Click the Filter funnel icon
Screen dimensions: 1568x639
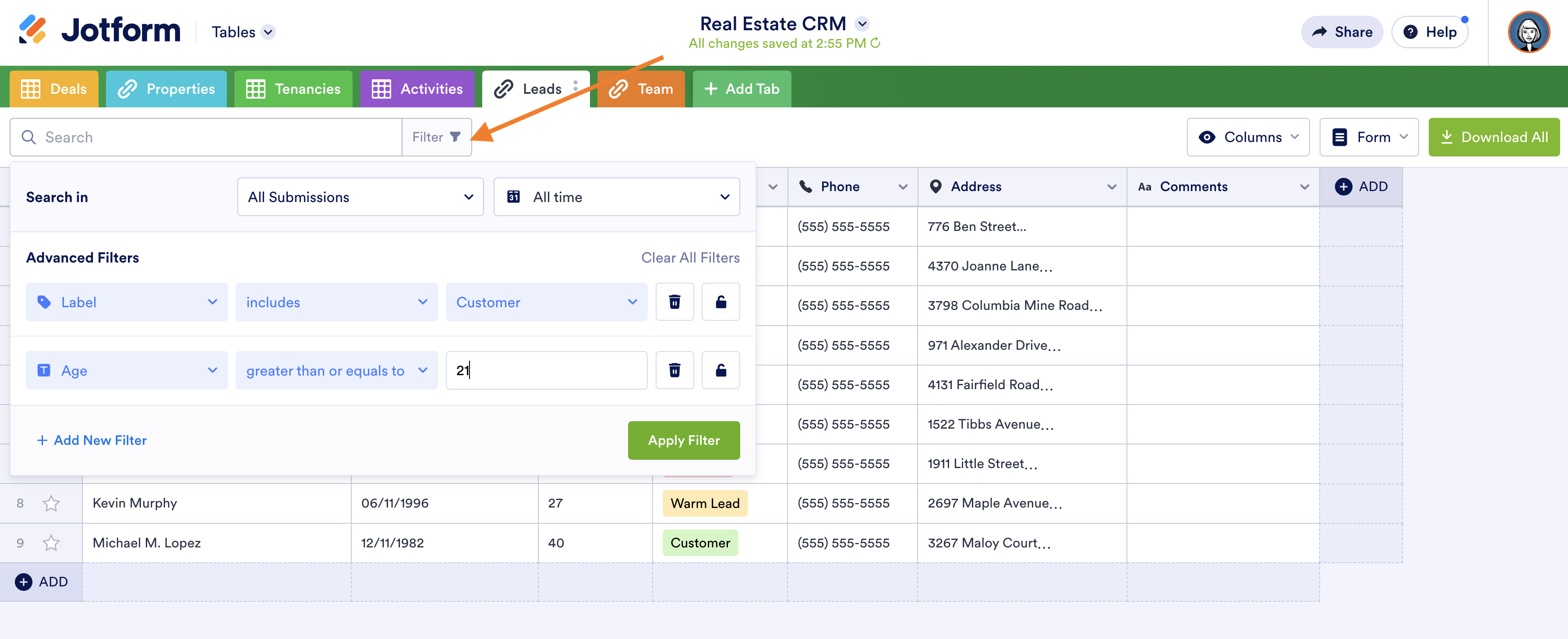tap(455, 137)
